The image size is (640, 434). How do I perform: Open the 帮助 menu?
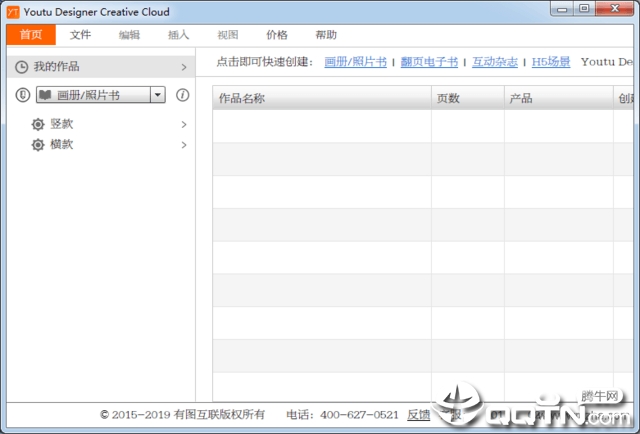pyautogui.click(x=326, y=35)
